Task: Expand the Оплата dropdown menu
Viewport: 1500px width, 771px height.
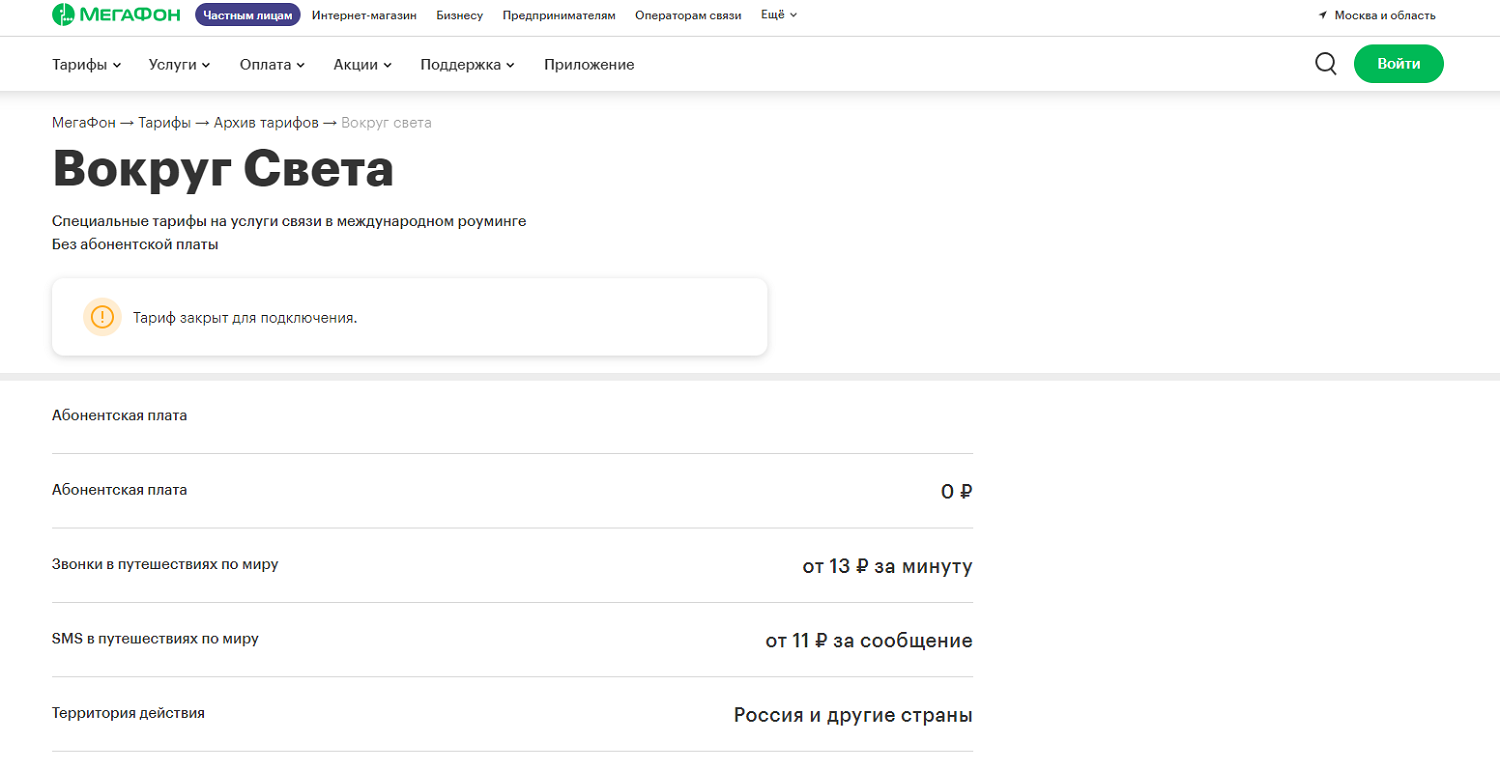Action: pyautogui.click(x=272, y=64)
